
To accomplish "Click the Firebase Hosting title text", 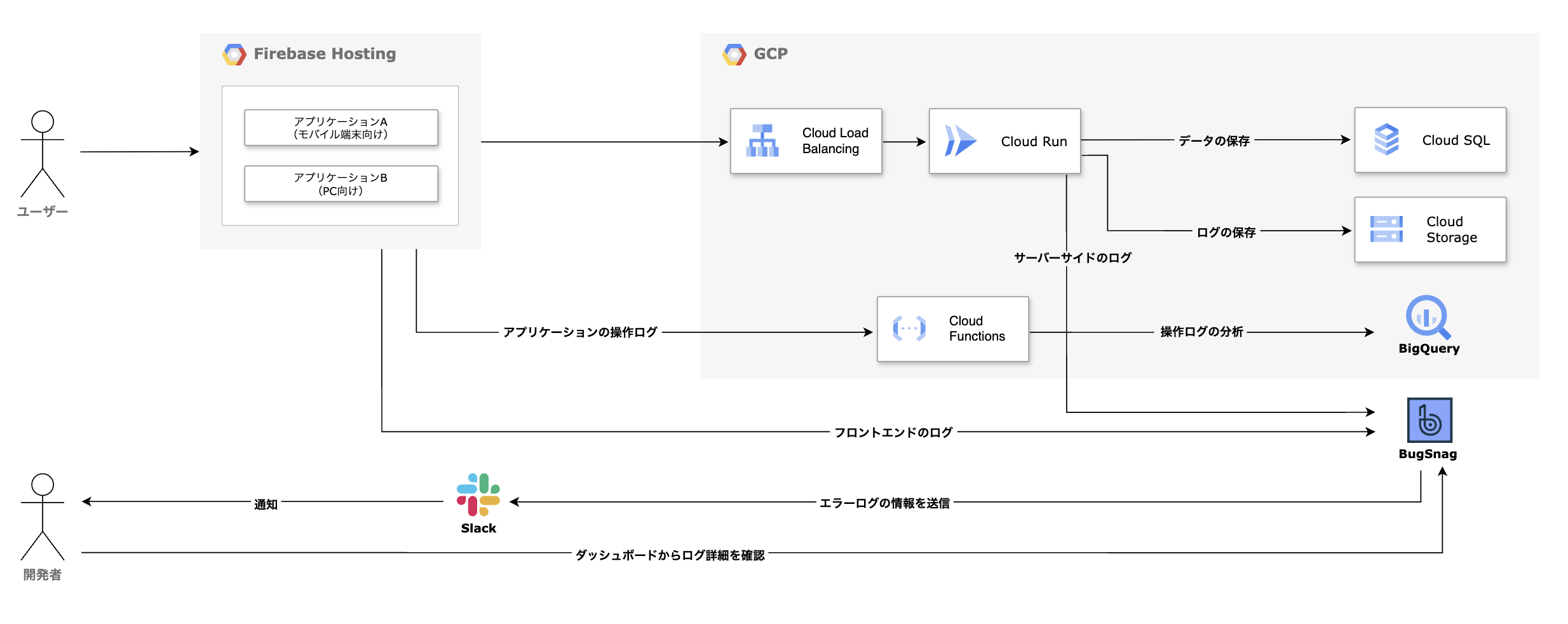I will pos(325,54).
